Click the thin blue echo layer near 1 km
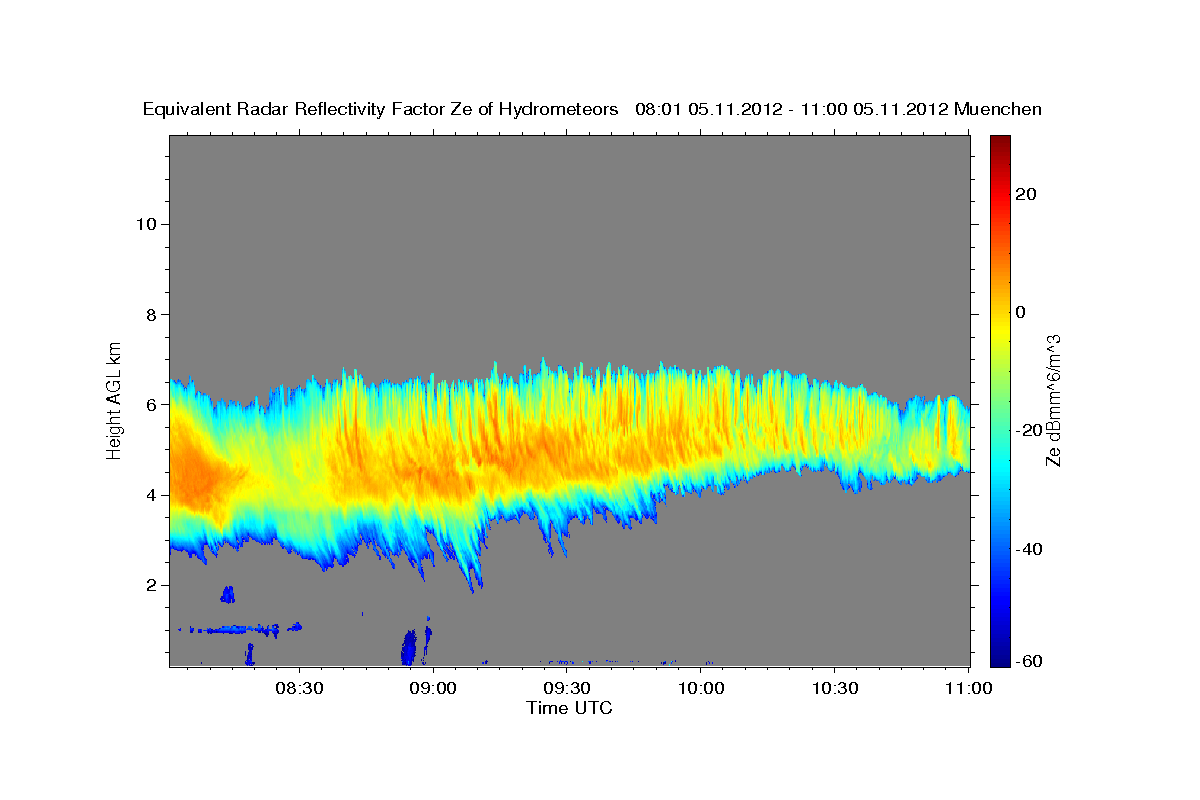The image size is (1200, 800). 240,629
